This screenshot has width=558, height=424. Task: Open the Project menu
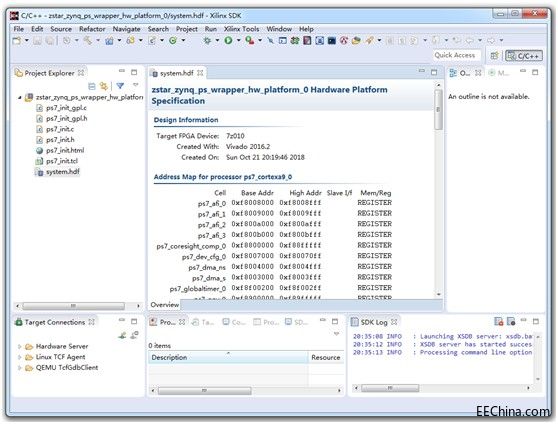tap(187, 29)
